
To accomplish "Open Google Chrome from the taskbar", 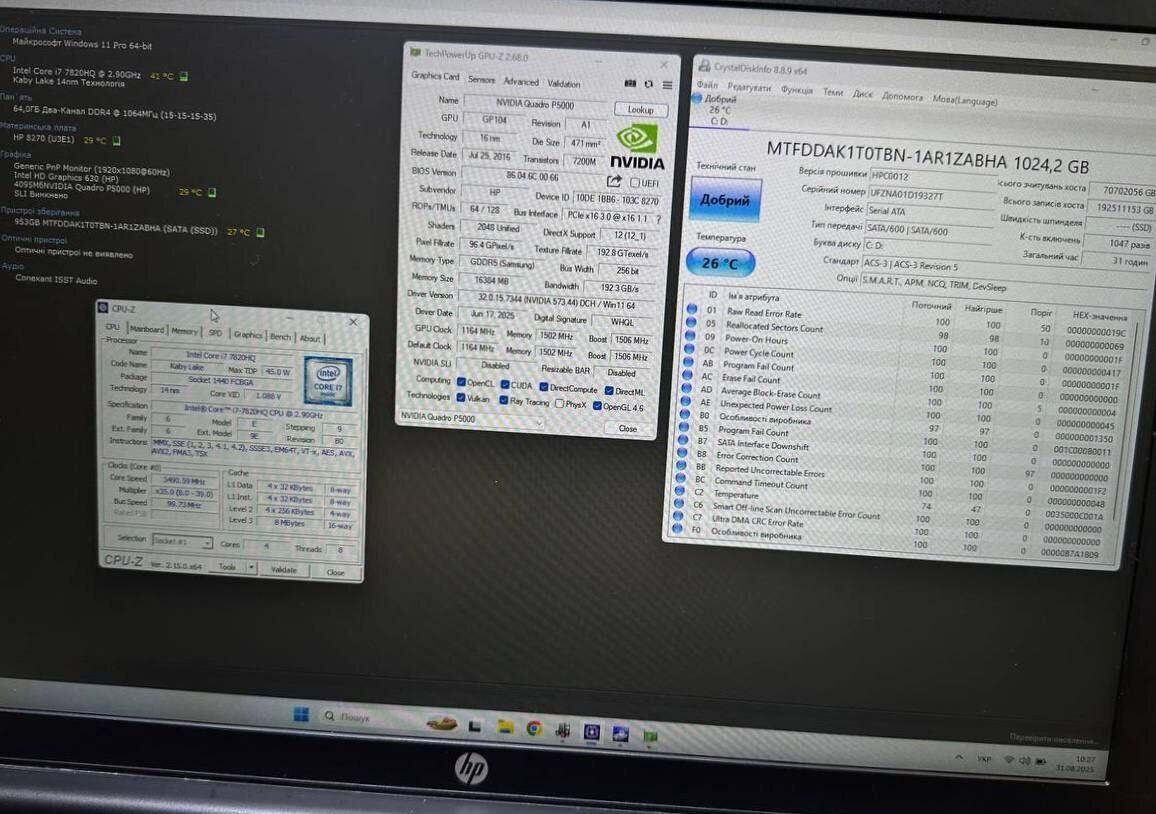I will coord(534,728).
